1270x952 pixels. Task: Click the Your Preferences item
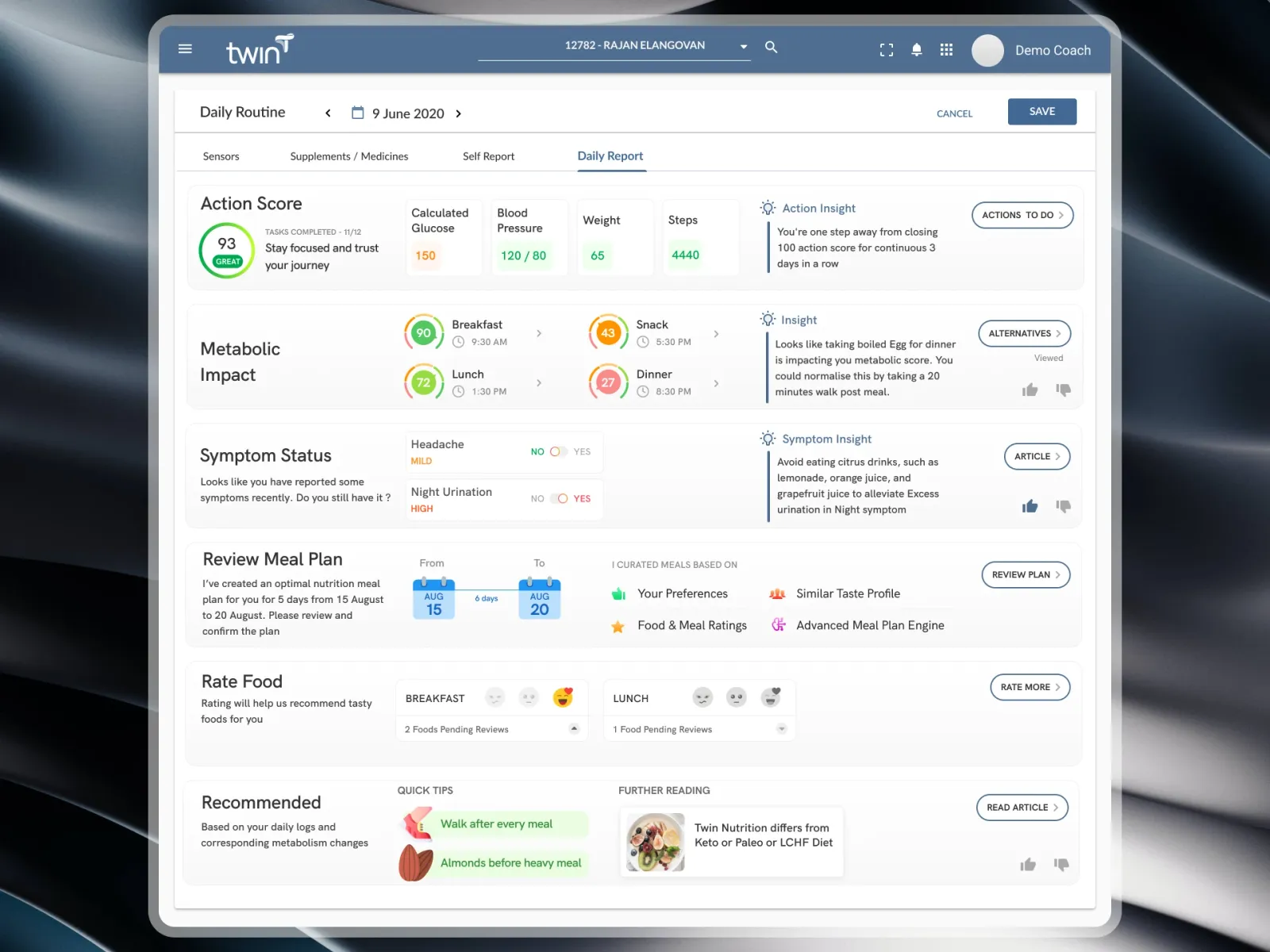pyautogui.click(x=670, y=593)
